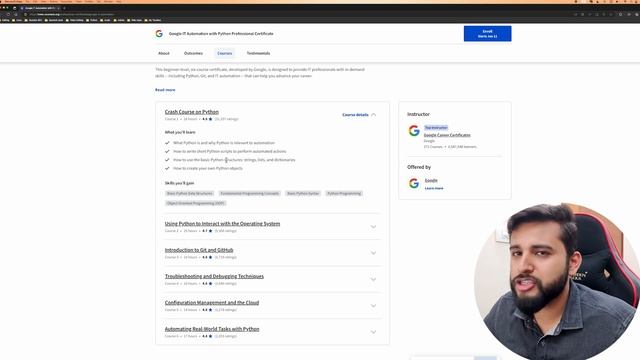Screen dimensions: 640x360
Task: Select the Basic Python Syntax skill tag
Action: pyautogui.click(x=303, y=193)
